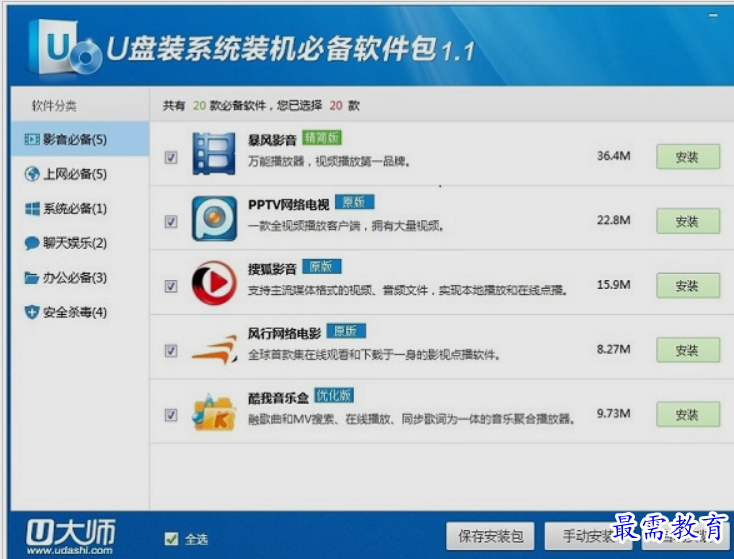Toggle the 全选 select-all checkbox

pos(171,539)
